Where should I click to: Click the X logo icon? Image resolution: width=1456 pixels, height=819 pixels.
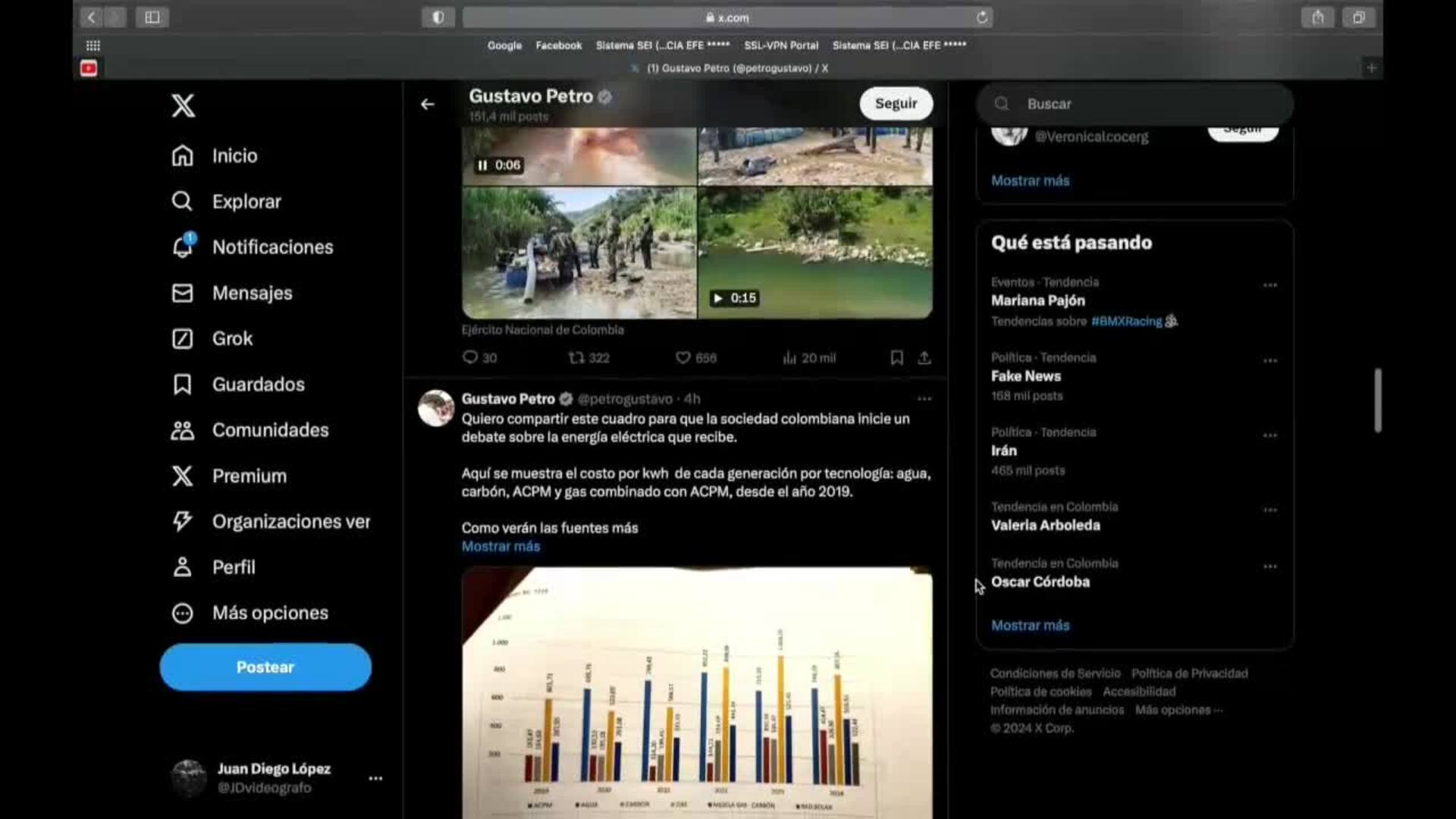coord(183,105)
